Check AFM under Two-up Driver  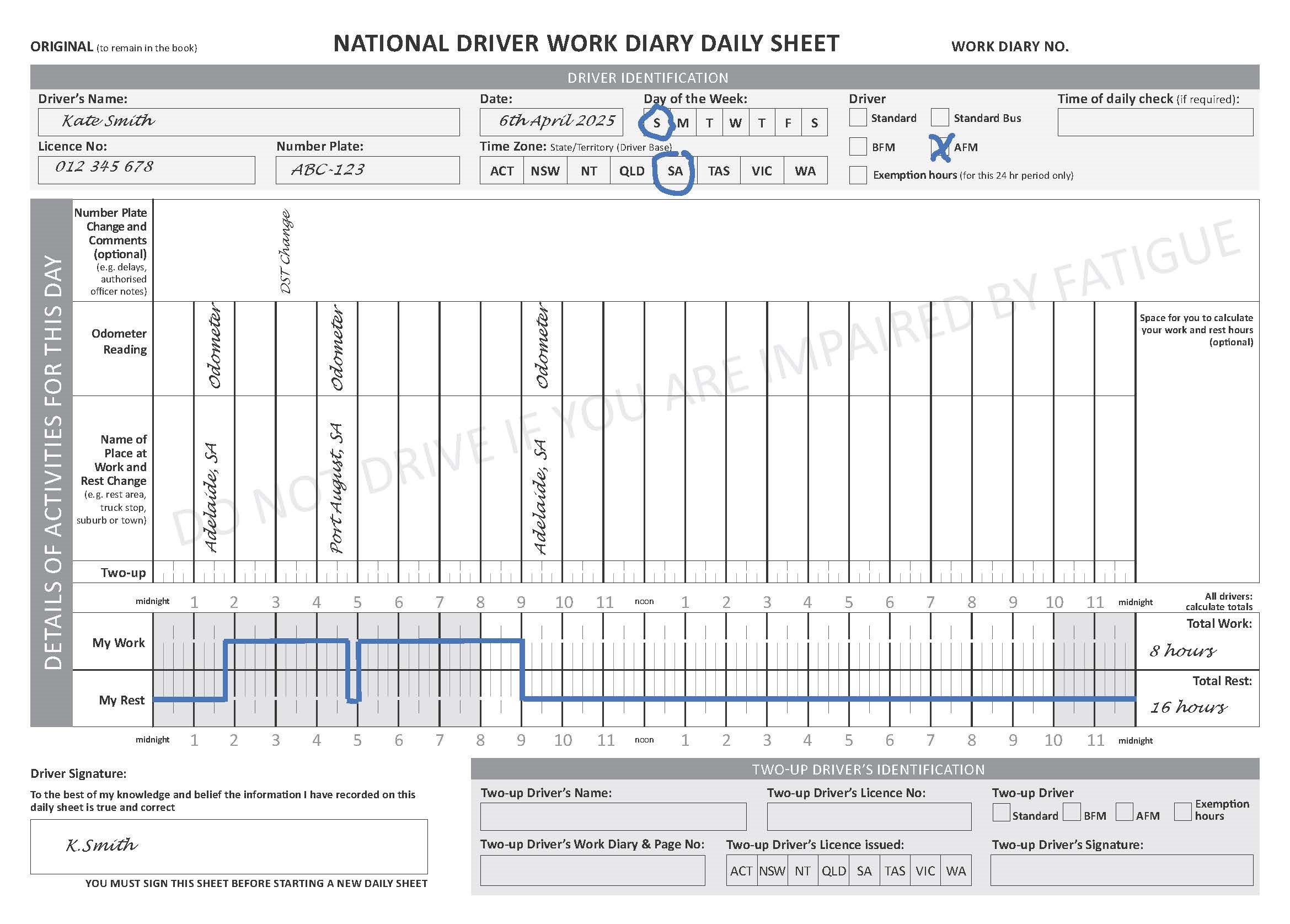click(1125, 813)
